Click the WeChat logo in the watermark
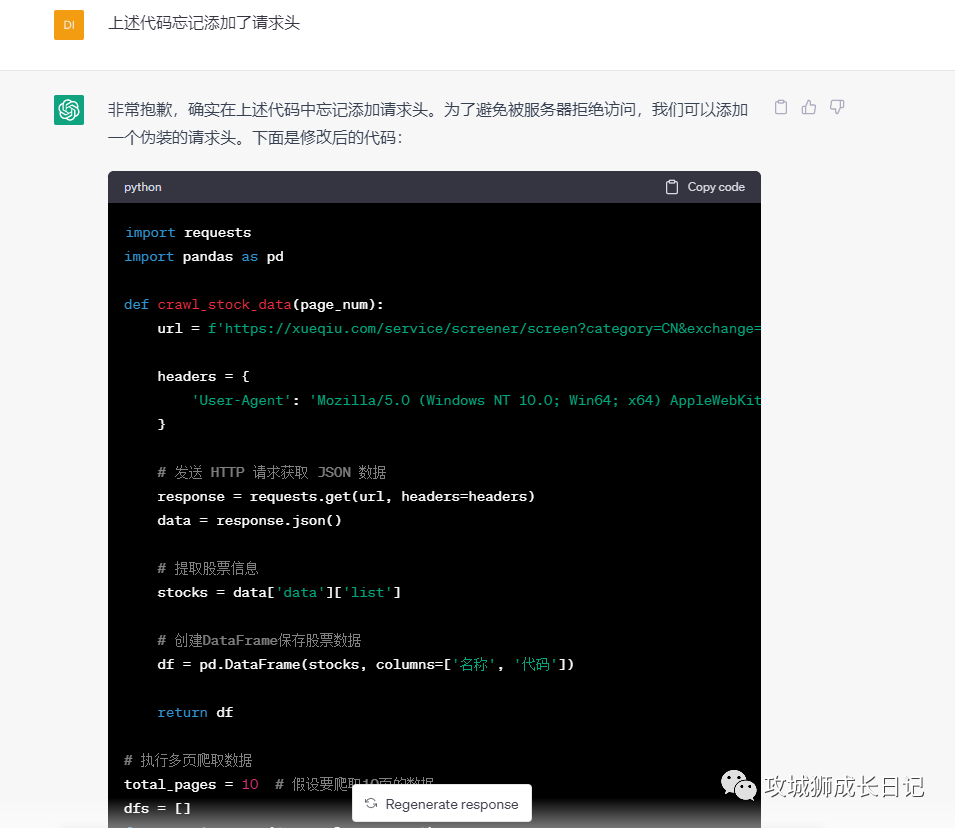 (x=740, y=785)
